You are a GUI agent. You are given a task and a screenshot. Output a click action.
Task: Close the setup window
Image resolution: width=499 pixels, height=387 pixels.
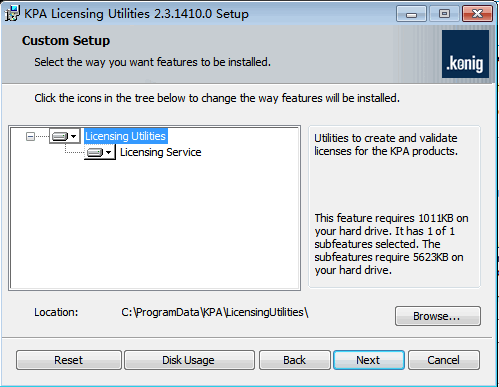[x=477, y=14]
